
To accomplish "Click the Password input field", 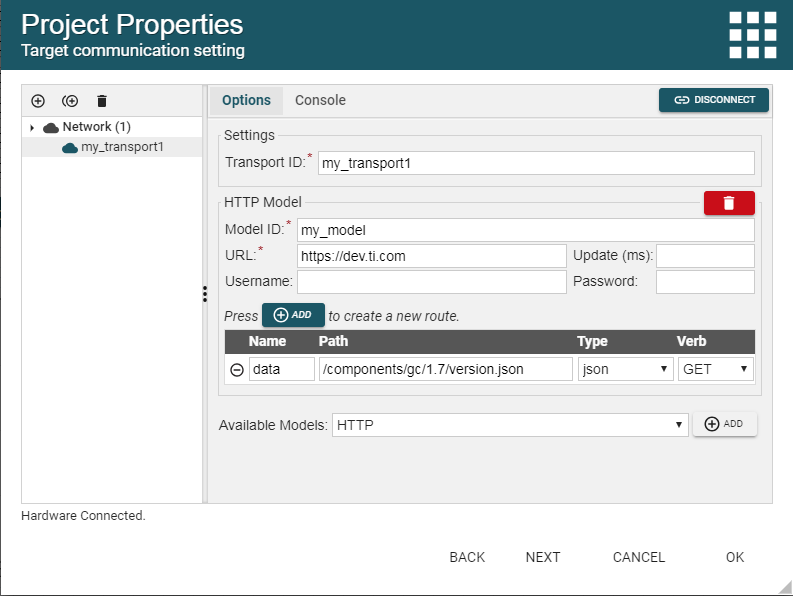I will (705, 282).
